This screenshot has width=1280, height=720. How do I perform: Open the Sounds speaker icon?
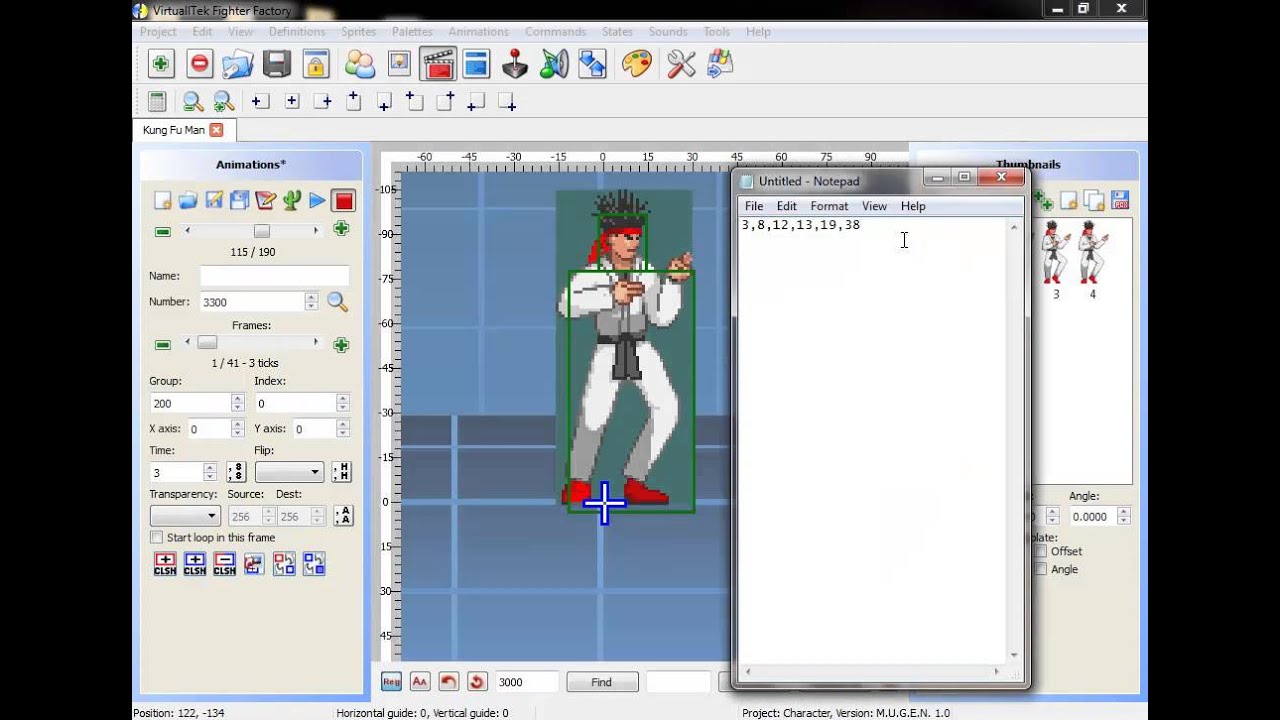(x=553, y=64)
